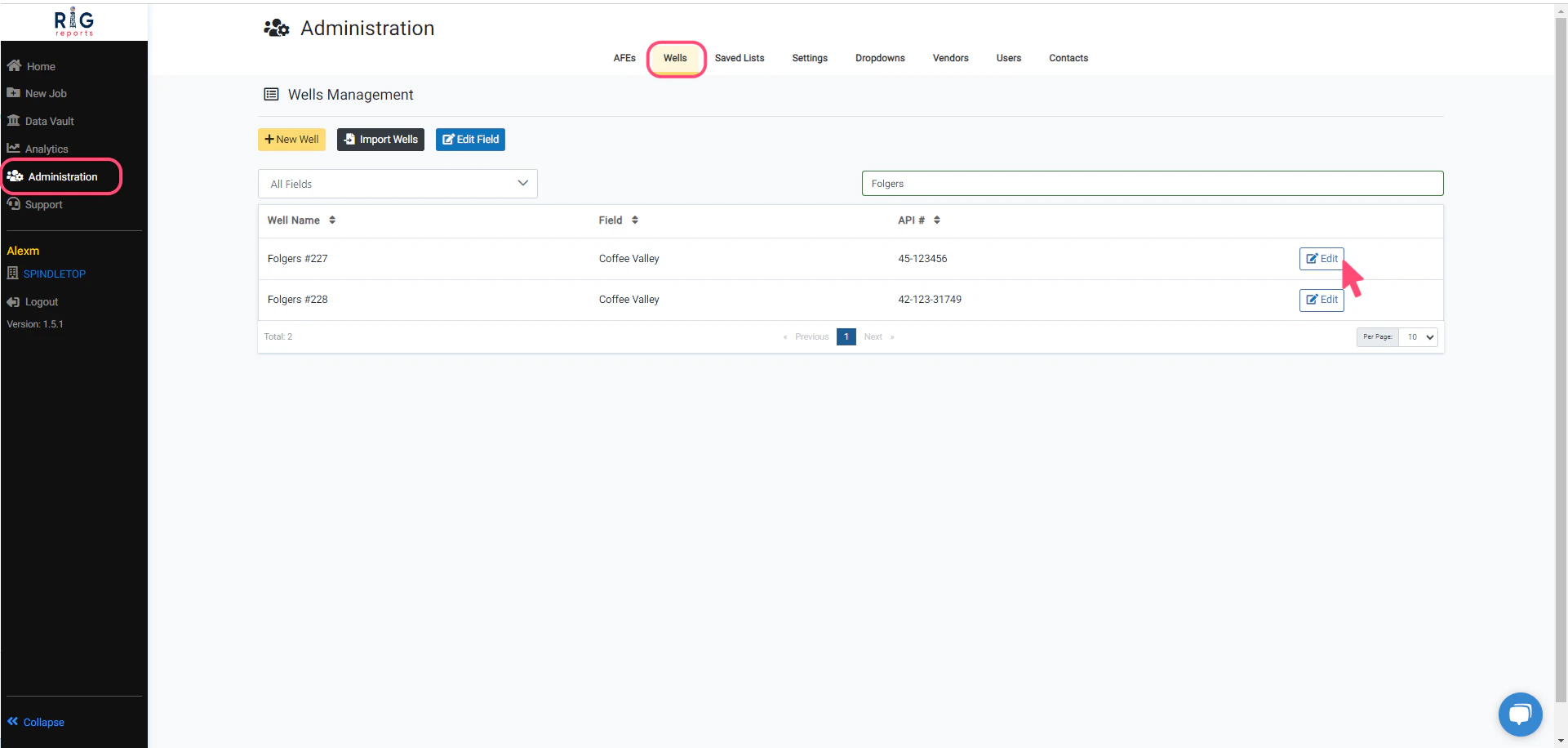This screenshot has height=748, width=1568.
Task: Click the Home house icon
Action: (14, 65)
